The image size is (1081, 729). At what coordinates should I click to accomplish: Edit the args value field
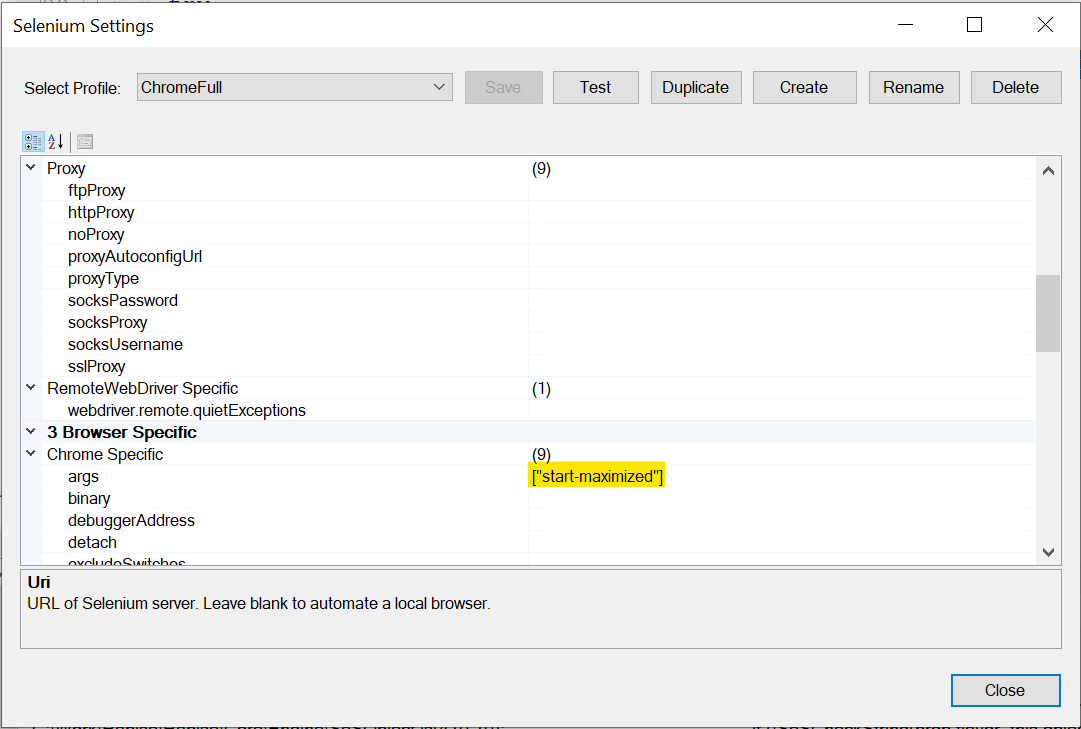pos(780,477)
